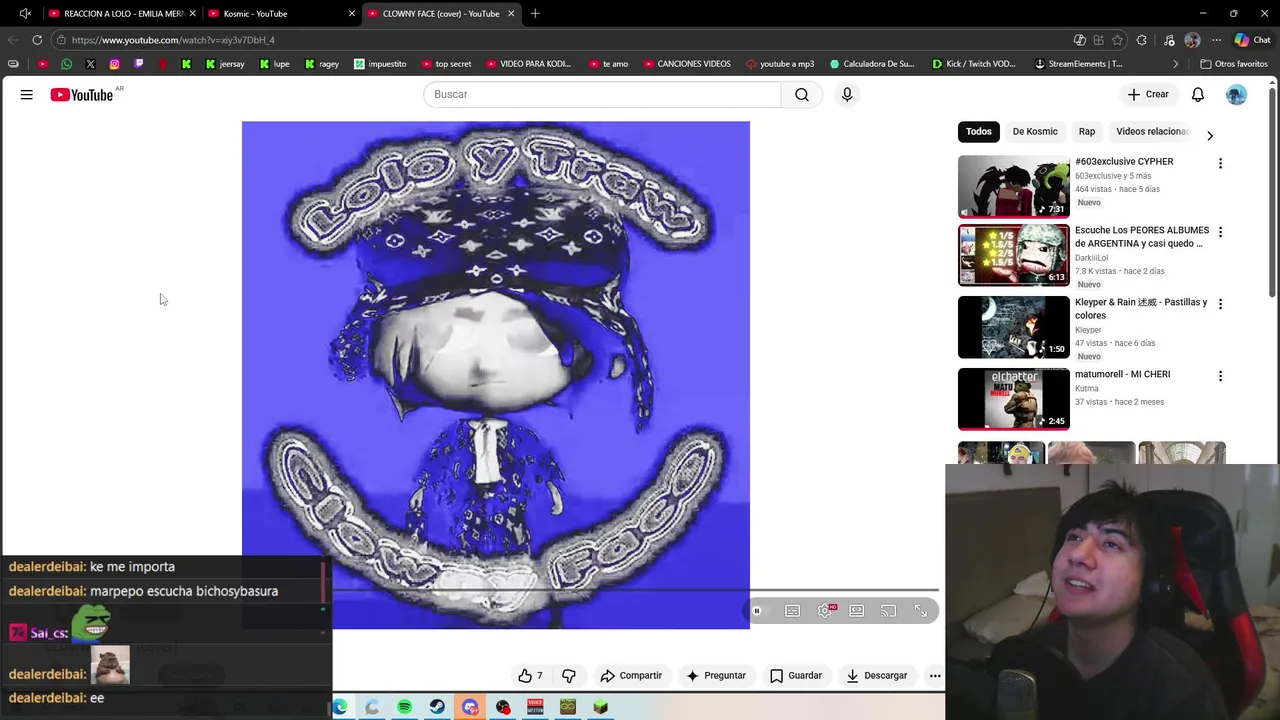Open the Kick / Twitch VOD bookmark

(x=973, y=64)
